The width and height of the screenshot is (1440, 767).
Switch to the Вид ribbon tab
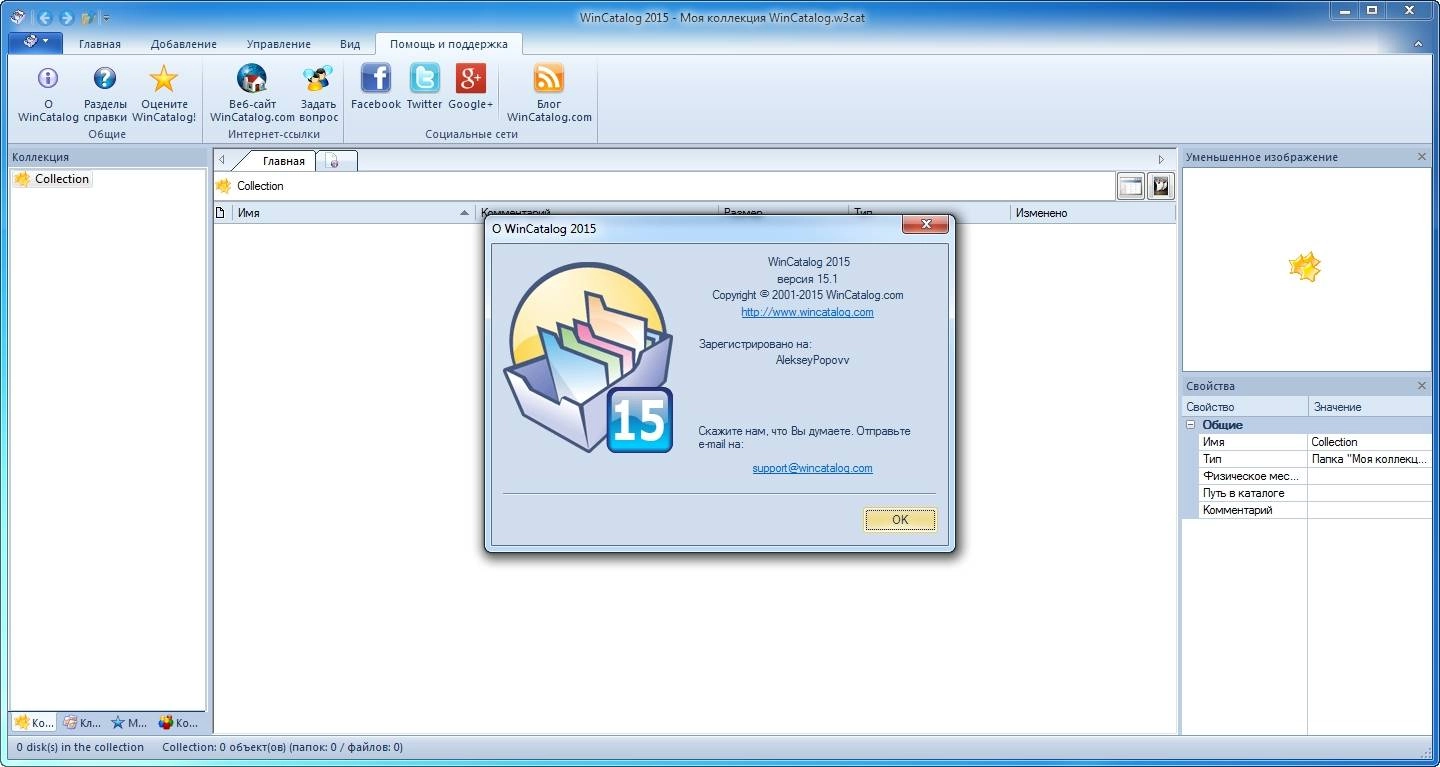(x=350, y=44)
